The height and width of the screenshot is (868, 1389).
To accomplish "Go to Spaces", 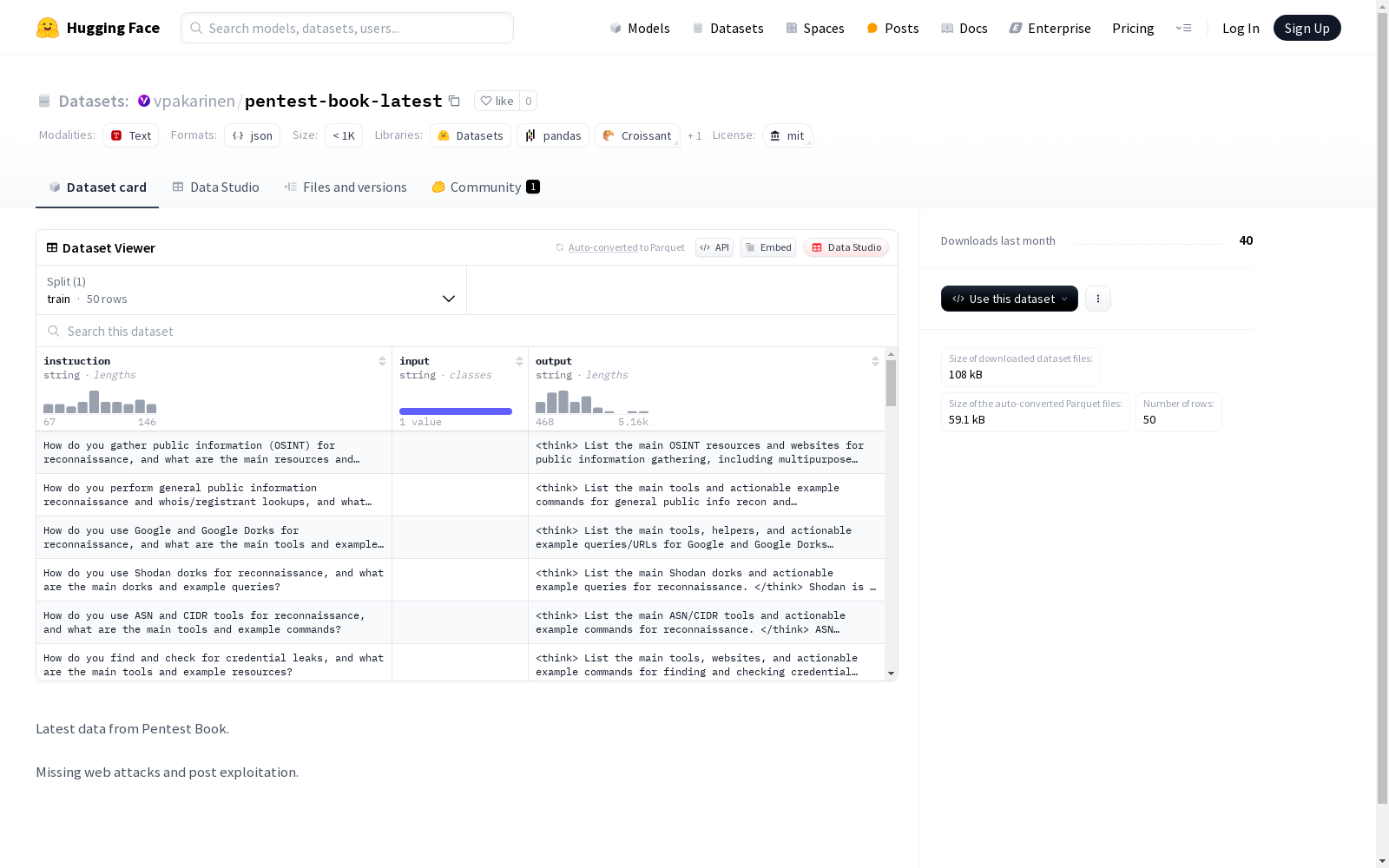I will (814, 28).
